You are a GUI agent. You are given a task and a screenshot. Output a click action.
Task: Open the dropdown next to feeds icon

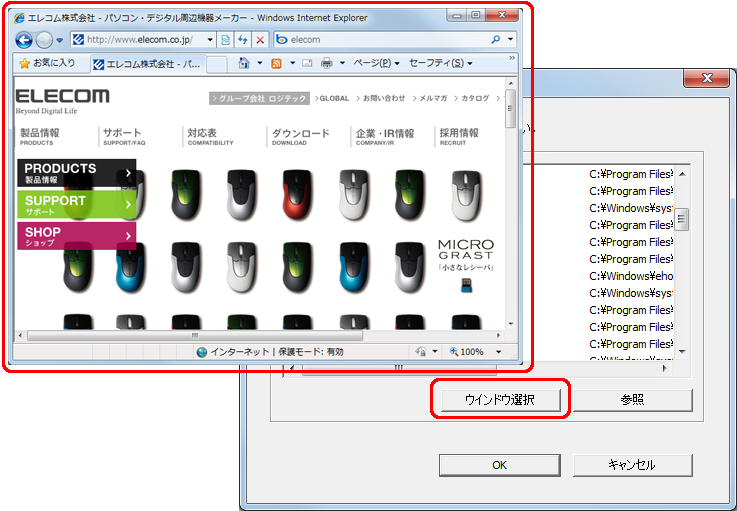tap(292, 63)
